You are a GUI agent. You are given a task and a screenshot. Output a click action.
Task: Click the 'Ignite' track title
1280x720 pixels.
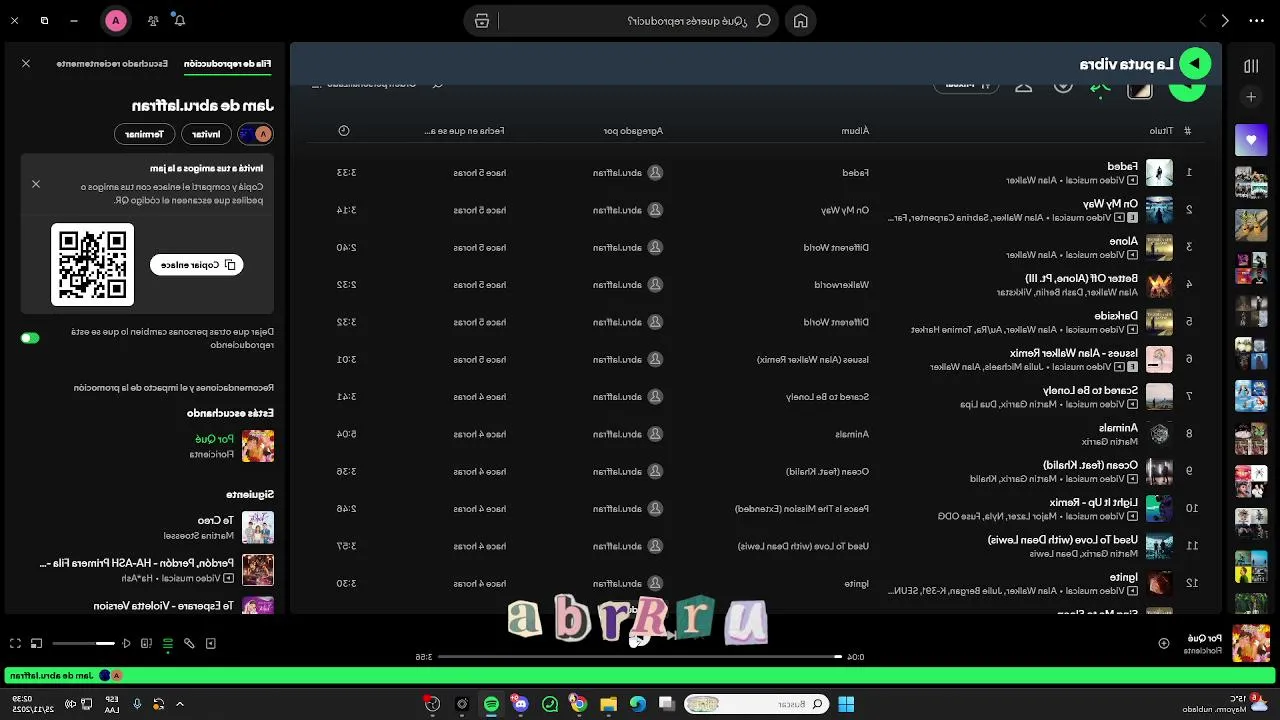(1124, 577)
